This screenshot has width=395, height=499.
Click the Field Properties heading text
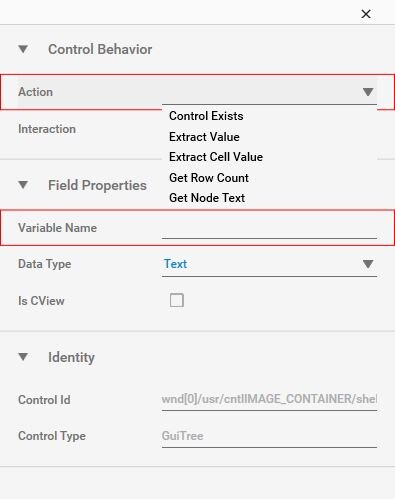coord(97,185)
